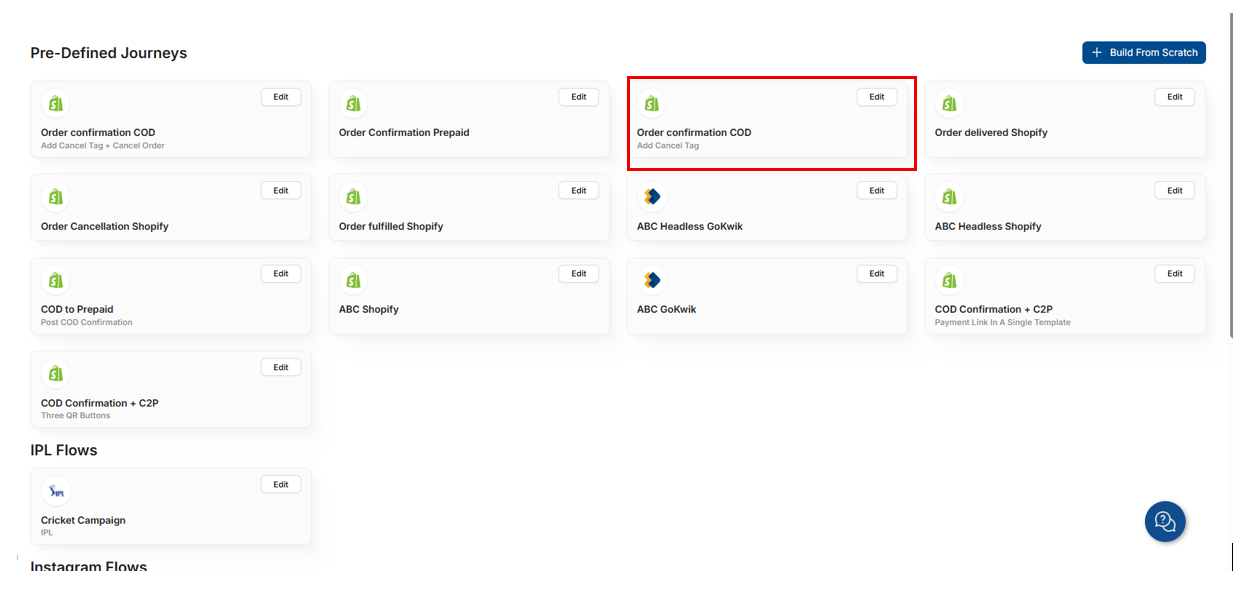Click GoKwik logo on ABC GoKwik card
The width and height of the screenshot is (1239, 596).
pyautogui.click(x=651, y=280)
